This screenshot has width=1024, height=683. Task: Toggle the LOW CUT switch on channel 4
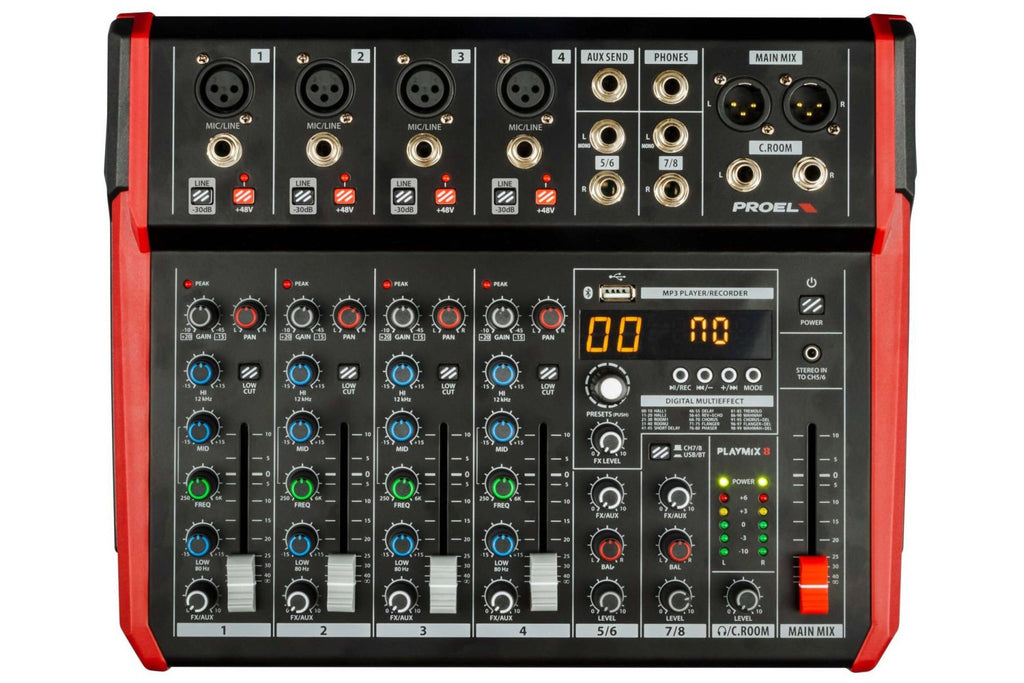tap(547, 372)
